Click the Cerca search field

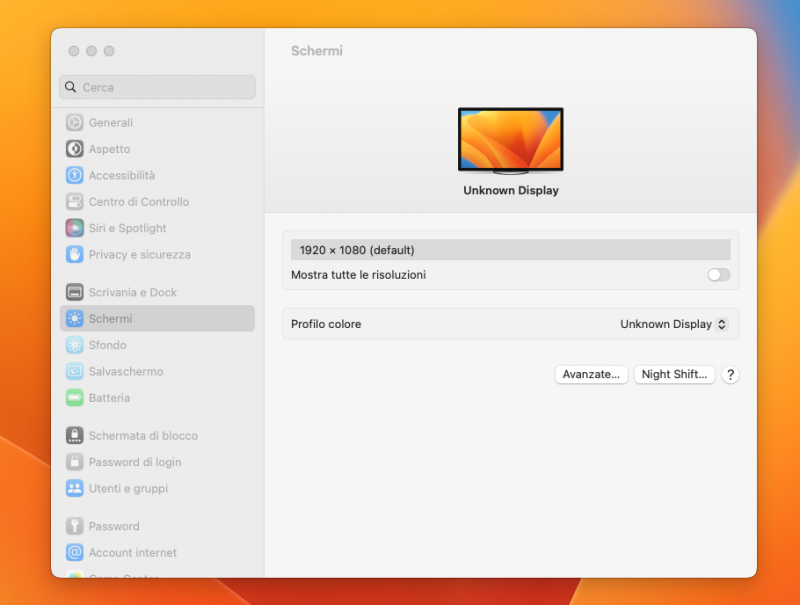tap(157, 87)
